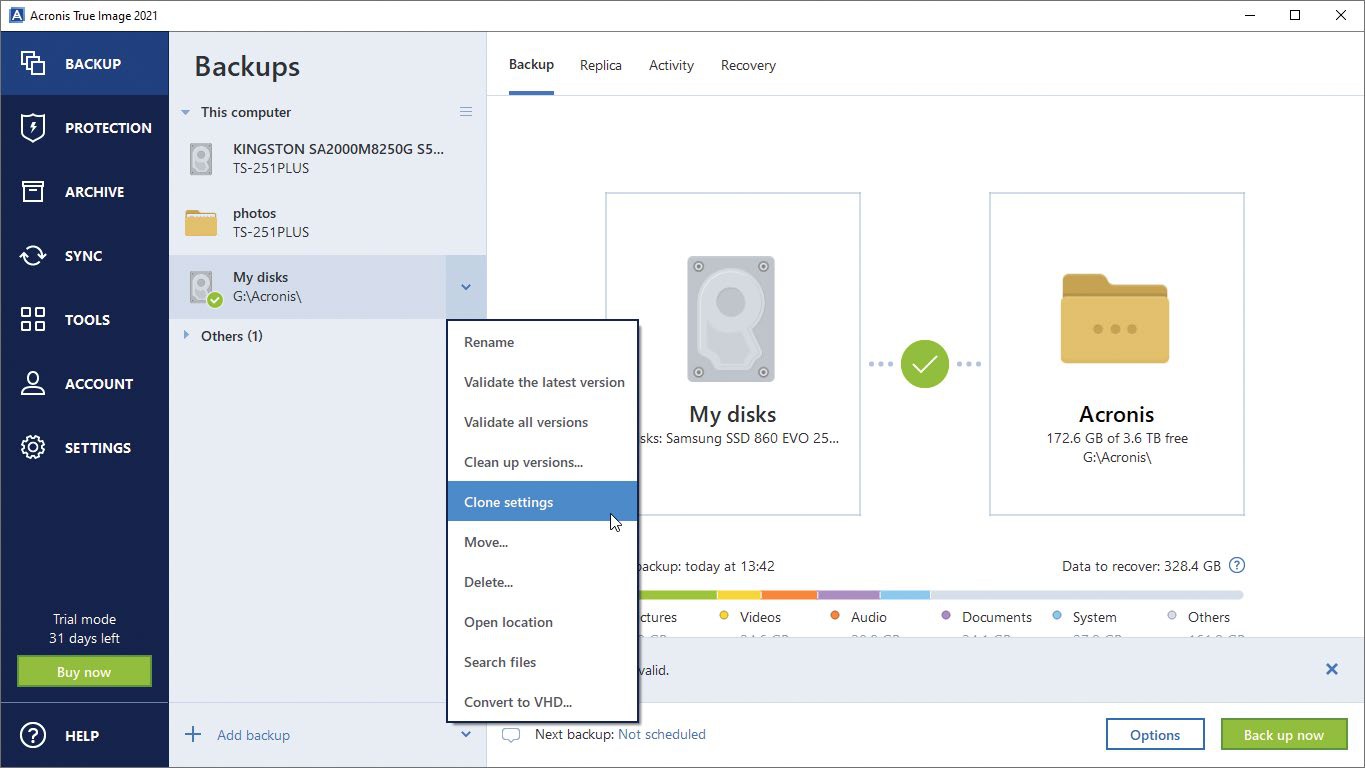Click the Acronis app icon in title bar

[16, 15]
